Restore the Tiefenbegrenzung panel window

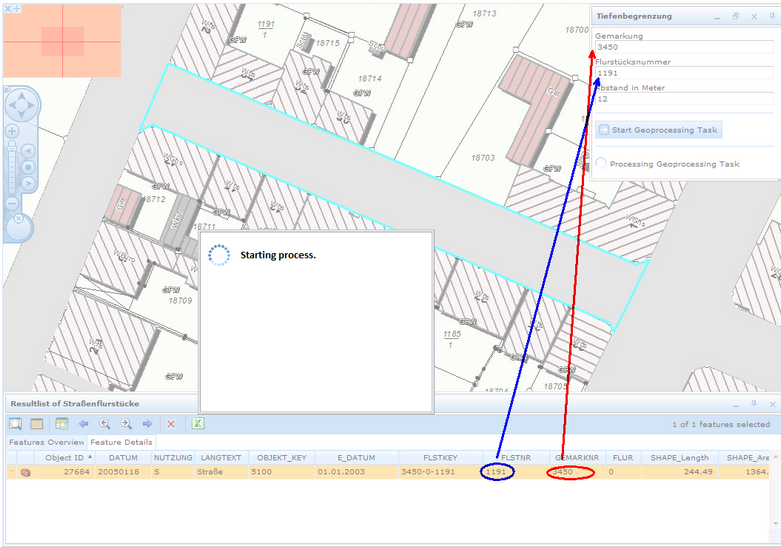click(x=736, y=16)
